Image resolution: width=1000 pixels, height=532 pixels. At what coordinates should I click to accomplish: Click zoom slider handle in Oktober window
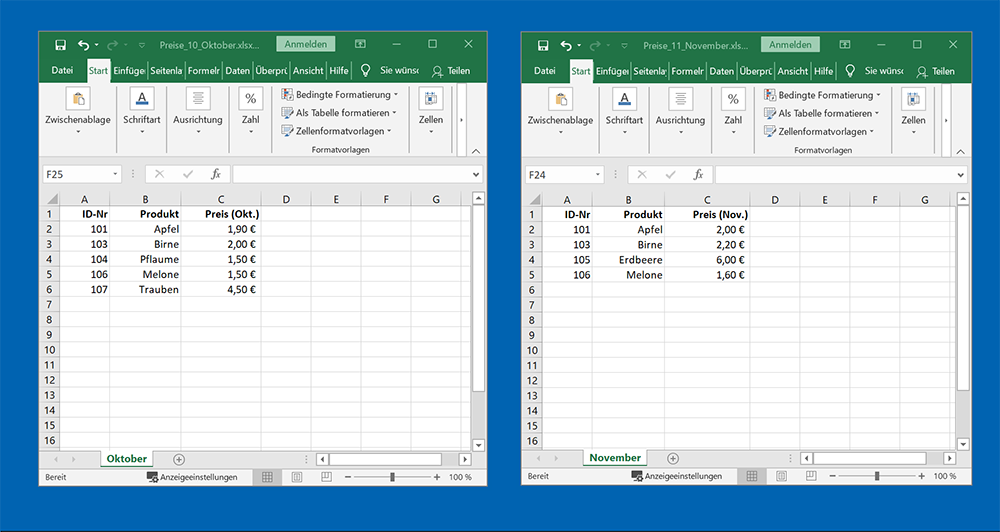pos(392,477)
